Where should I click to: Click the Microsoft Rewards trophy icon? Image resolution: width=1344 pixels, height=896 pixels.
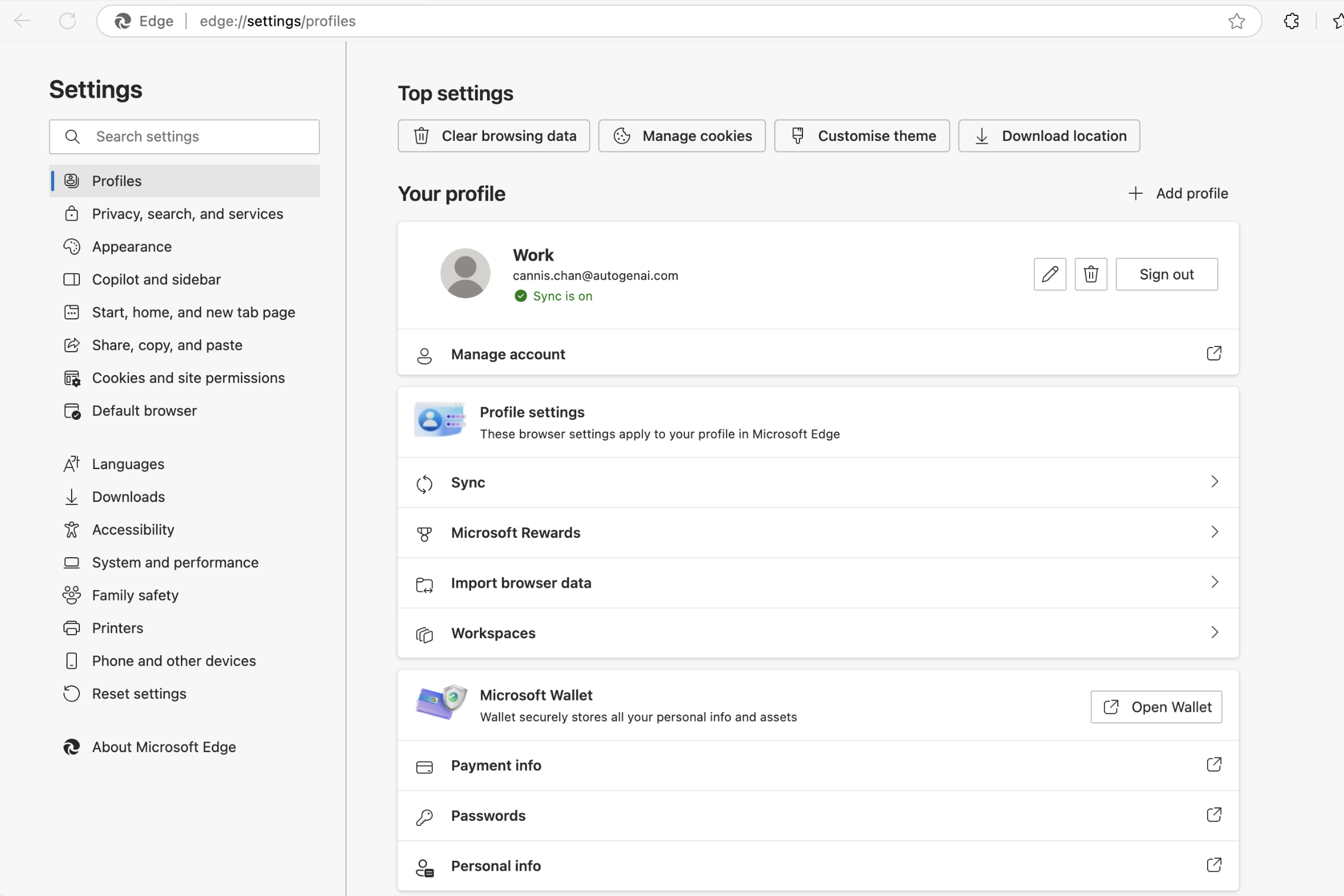(425, 534)
